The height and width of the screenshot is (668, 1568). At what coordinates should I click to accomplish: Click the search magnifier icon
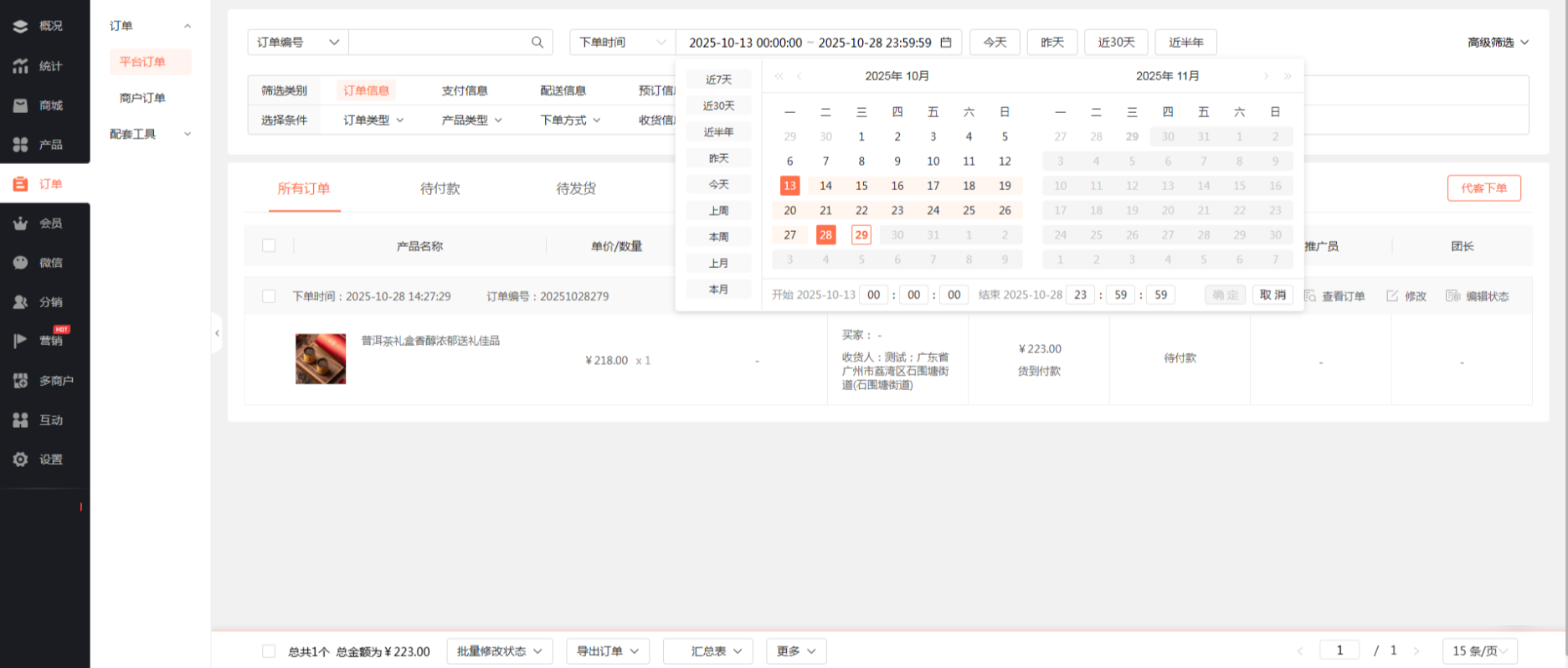tap(537, 42)
